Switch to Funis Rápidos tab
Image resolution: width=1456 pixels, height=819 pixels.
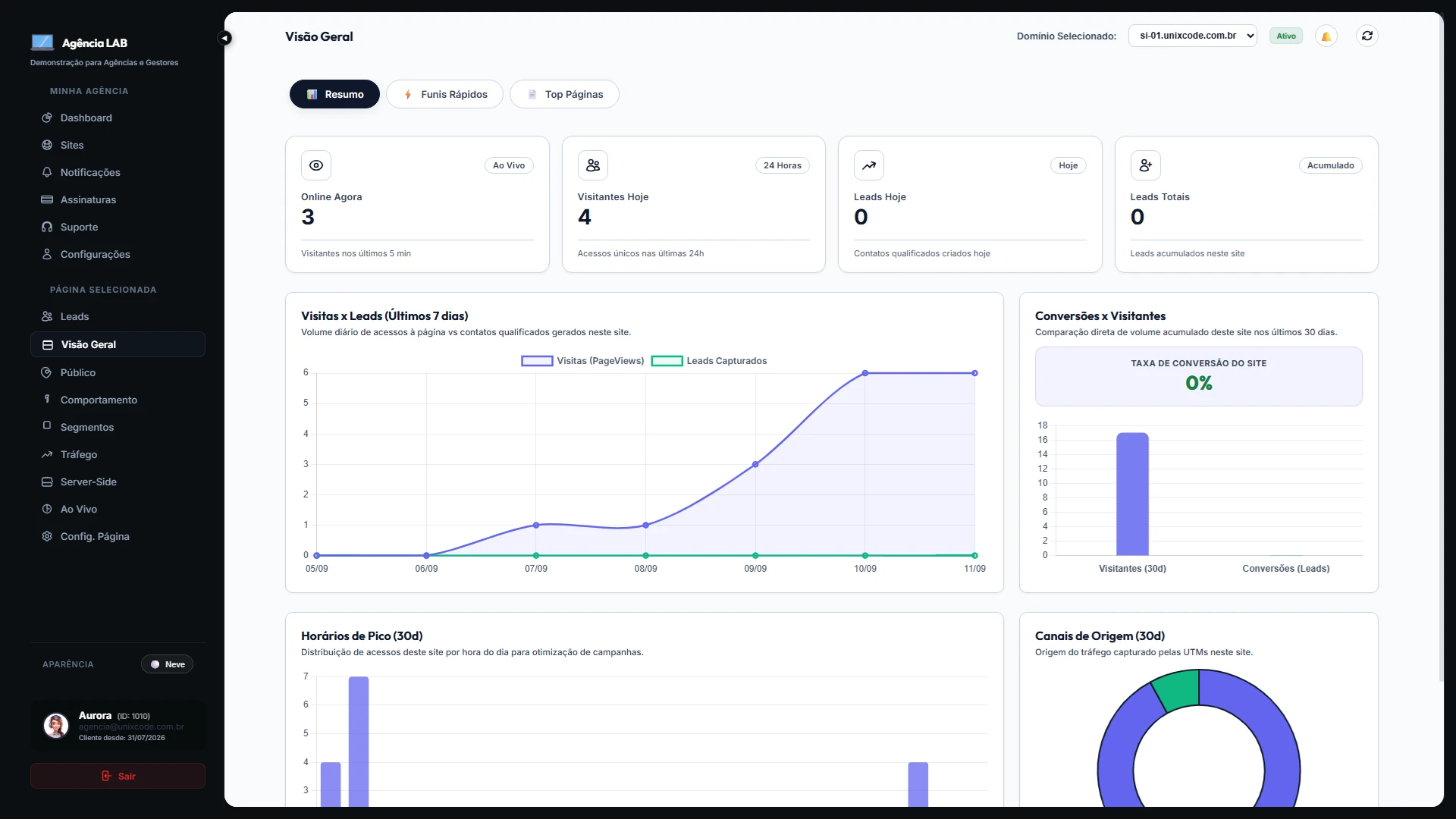444,94
